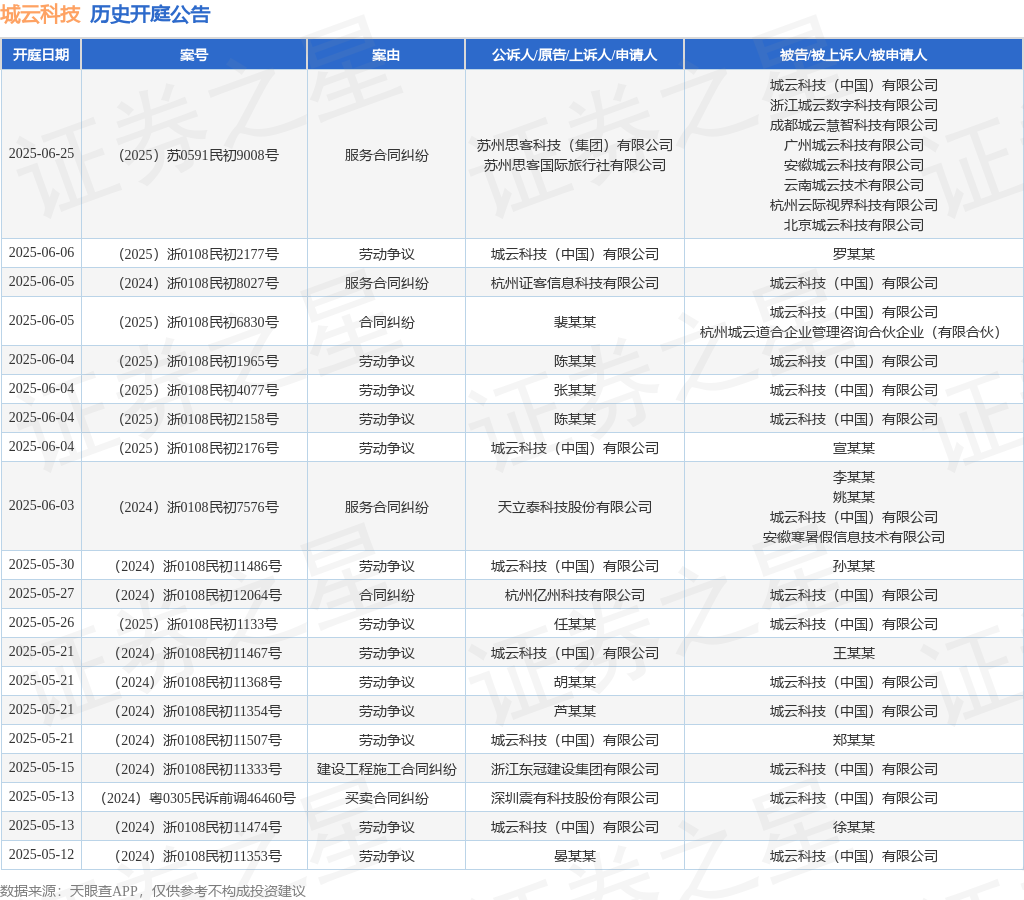Click the 历史开庭公告 title text
Viewport: 1024px width, 900px height.
pyautogui.click(x=150, y=14)
